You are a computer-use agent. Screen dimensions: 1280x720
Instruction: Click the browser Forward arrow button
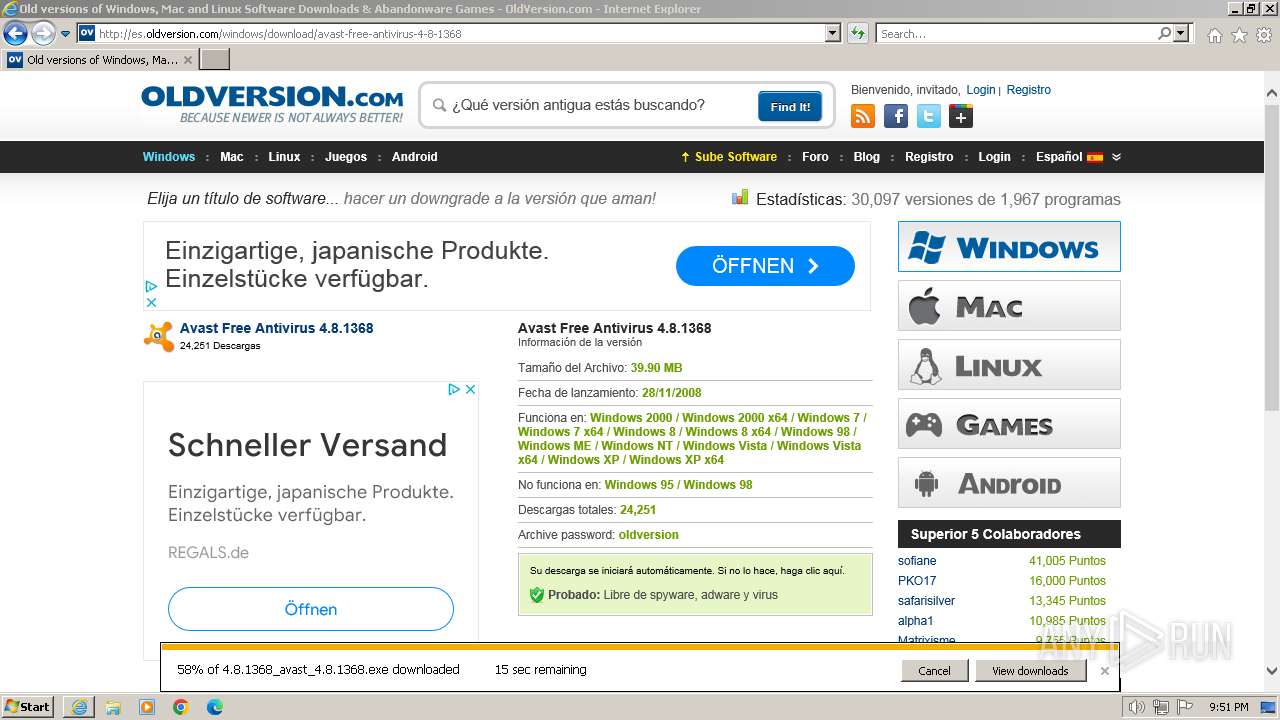point(43,34)
